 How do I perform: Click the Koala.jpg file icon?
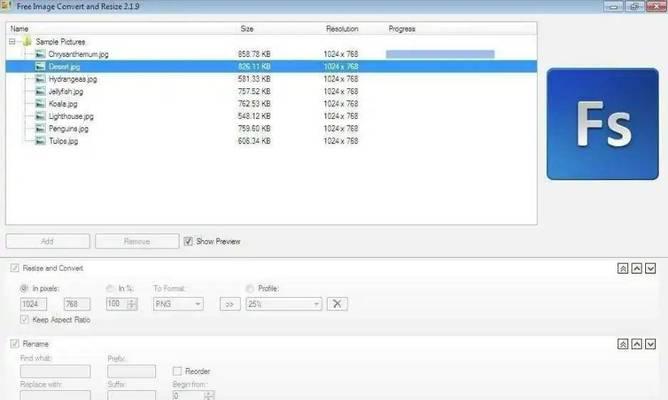point(40,104)
